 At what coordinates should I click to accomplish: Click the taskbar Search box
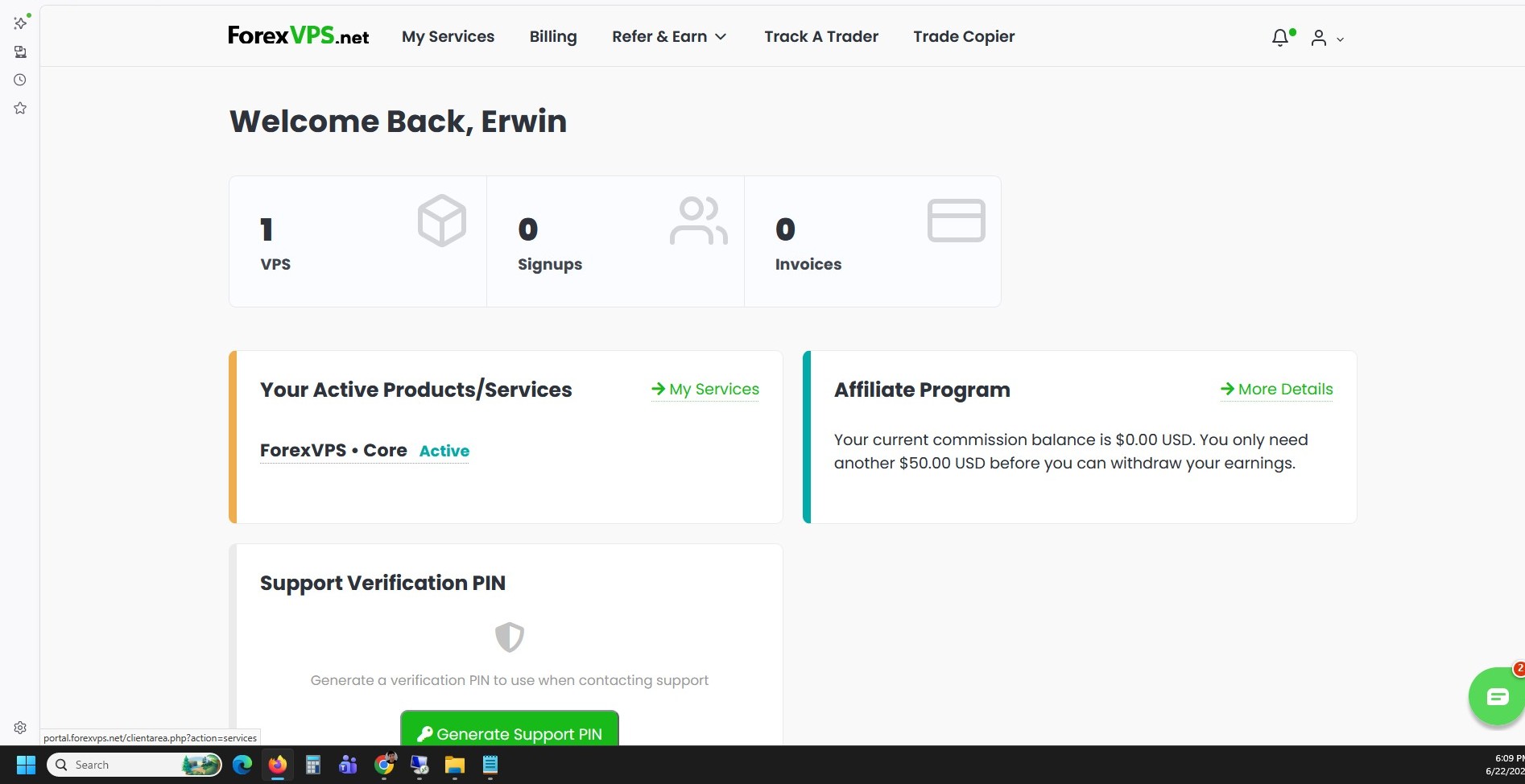pyautogui.click(x=134, y=765)
